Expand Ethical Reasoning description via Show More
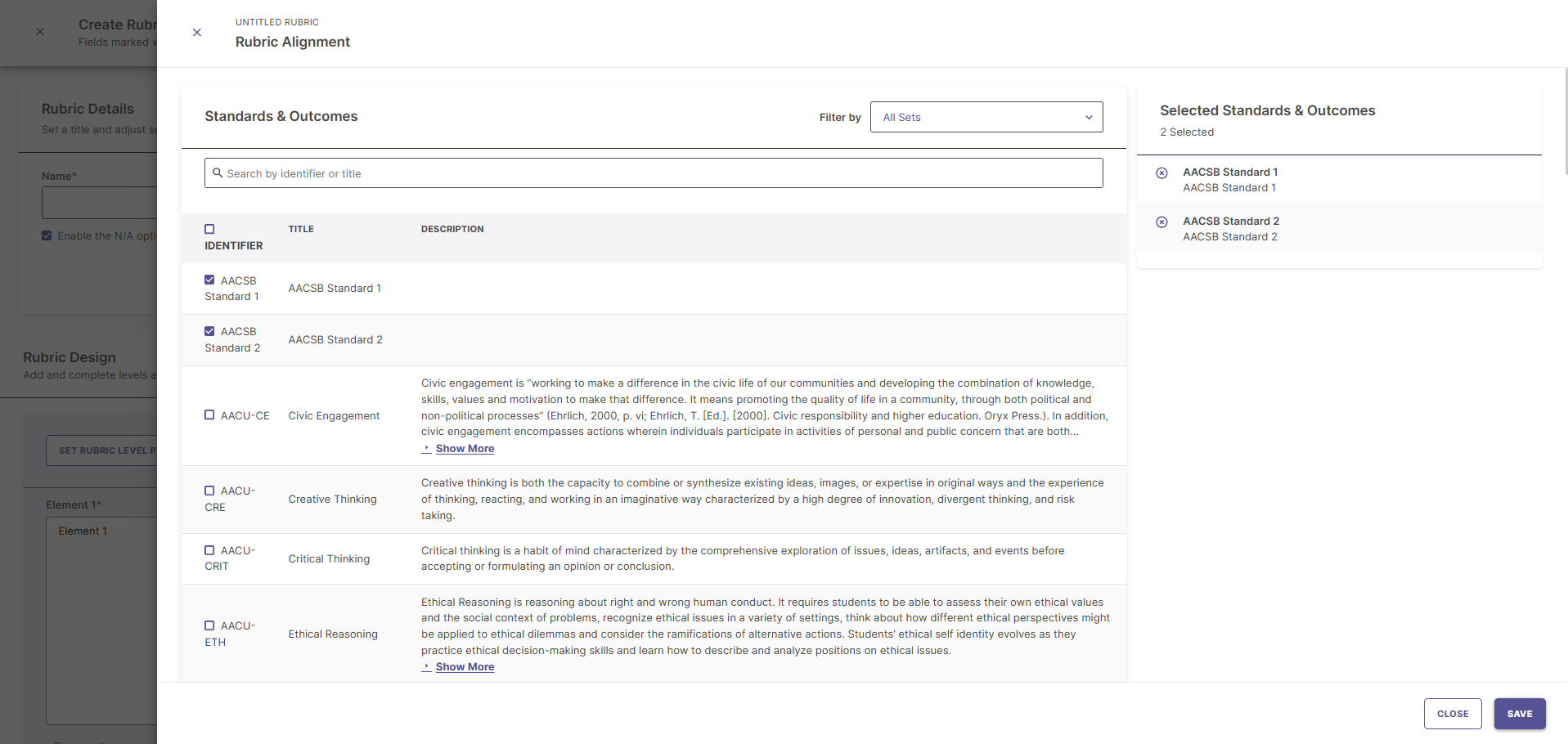 pyautogui.click(x=465, y=667)
